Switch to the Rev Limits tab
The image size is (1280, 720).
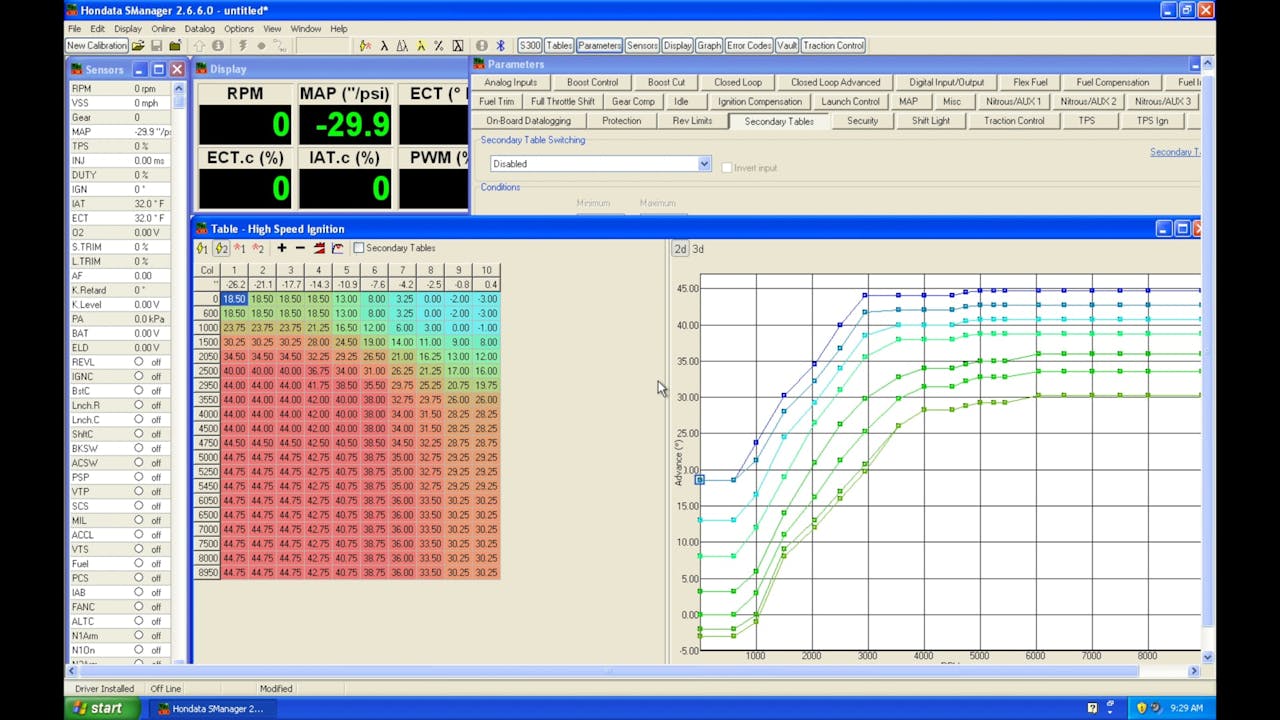click(x=692, y=121)
